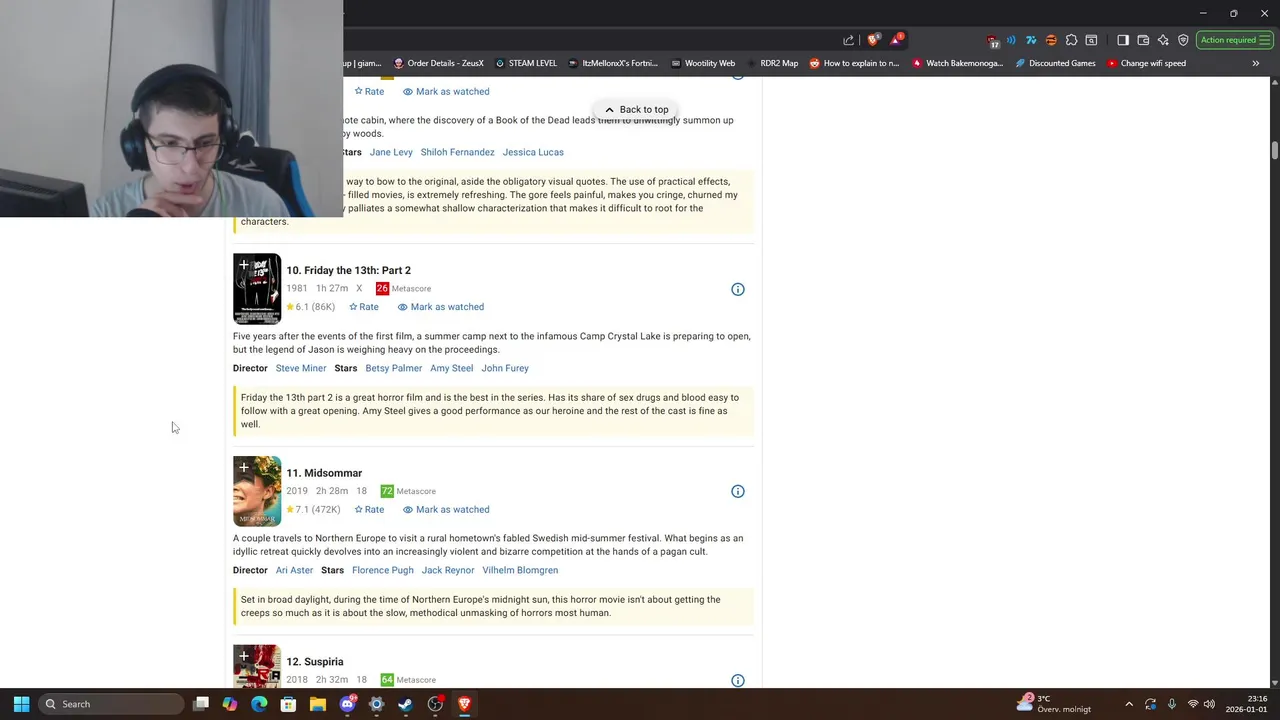Screen dimensions: 1280x720
Task: Click the blue sound-wave extension icon
Action: pyautogui.click(x=1011, y=40)
